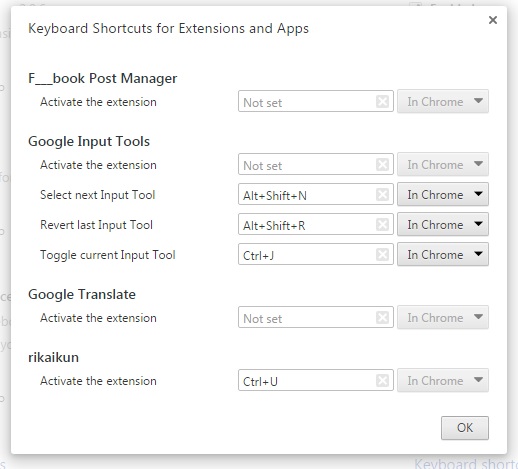518x469 pixels.
Task: Confirm with the OK button
Action: [465, 428]
